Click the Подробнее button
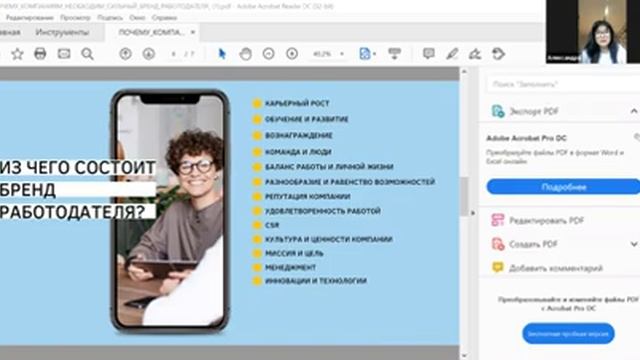640x360 pixels. [x=564, y=187]
